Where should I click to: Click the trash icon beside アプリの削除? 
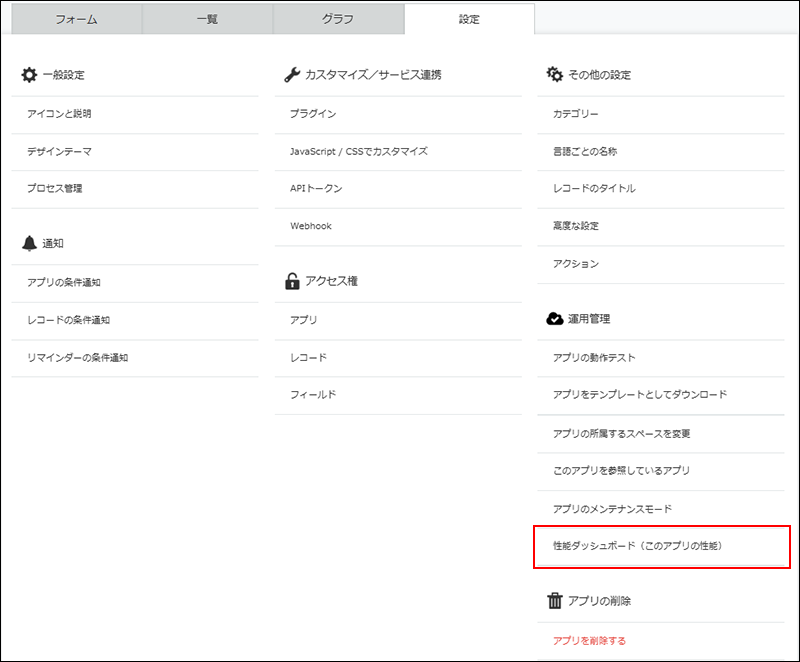click(556, 599)
